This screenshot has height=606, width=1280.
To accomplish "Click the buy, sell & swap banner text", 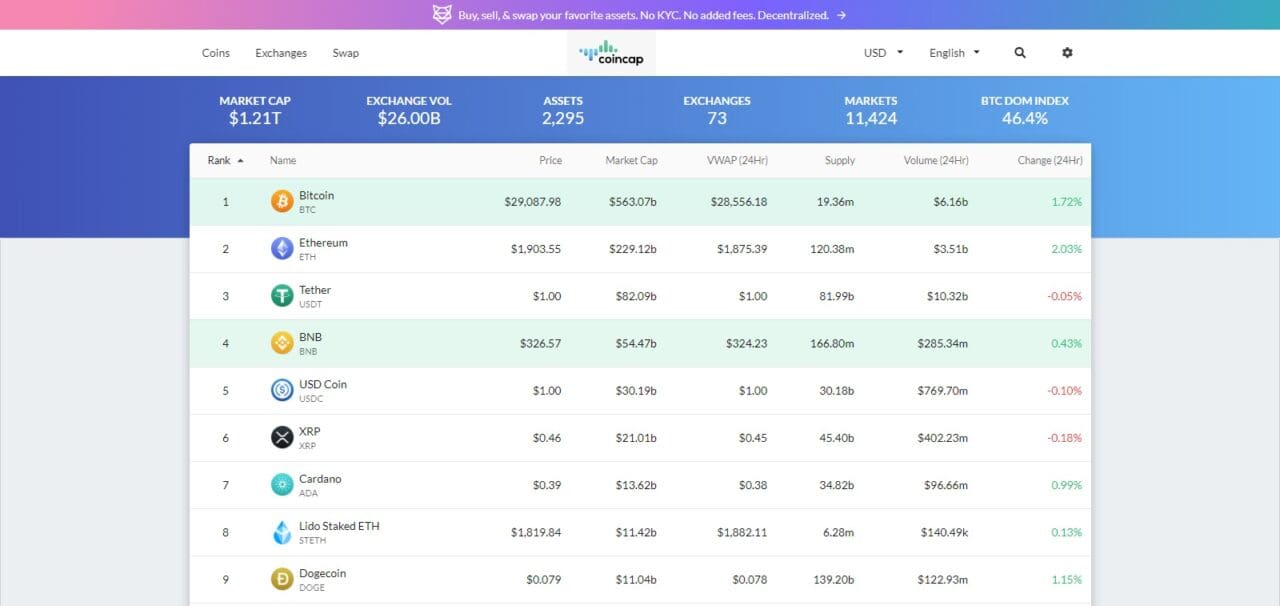I will 644,15.
